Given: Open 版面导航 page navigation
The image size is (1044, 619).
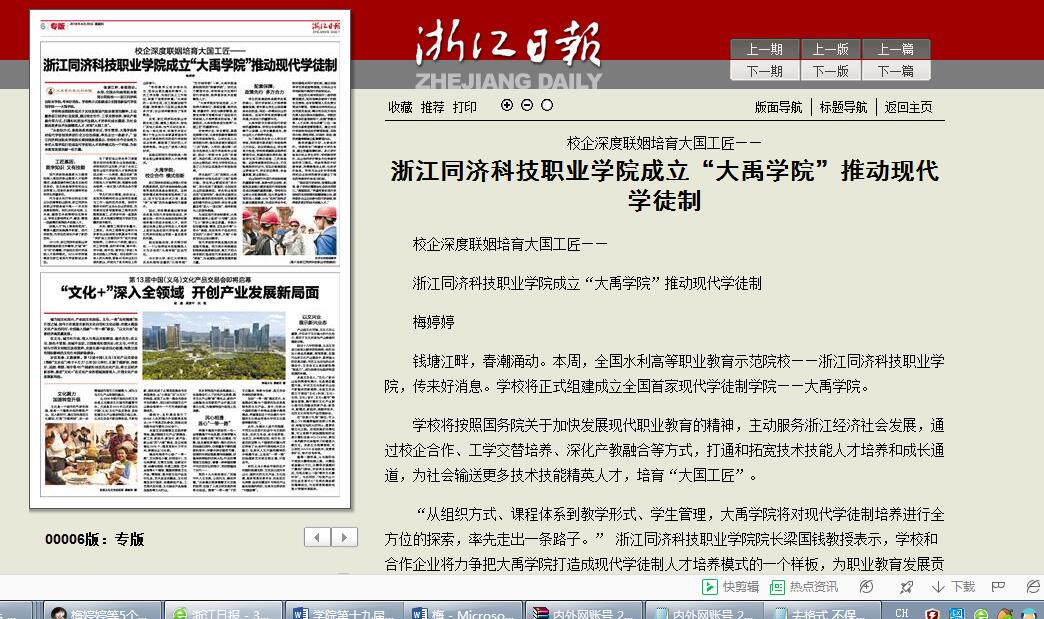Looking at the screenshot, I should pos(778,108).
